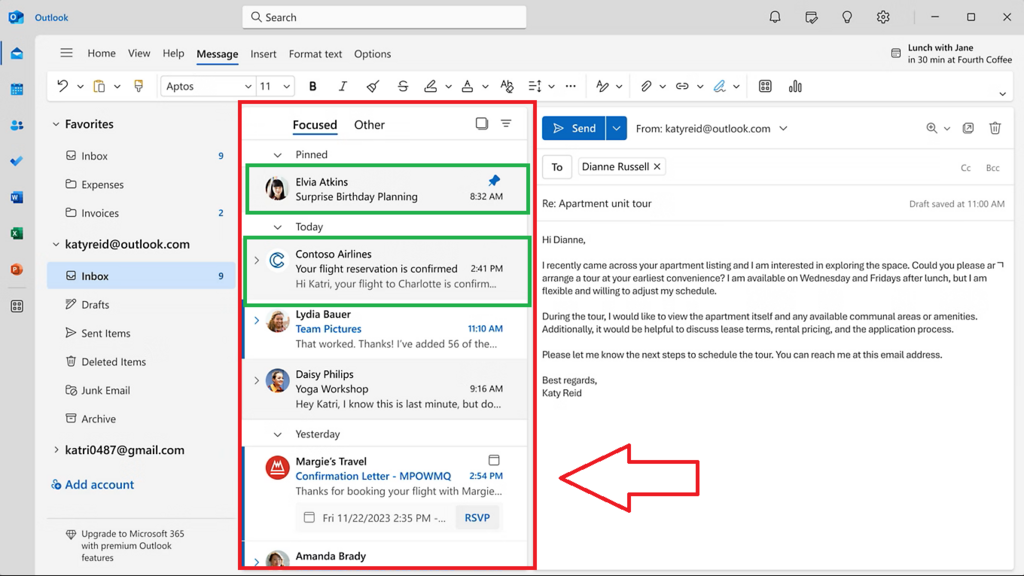Launch Word from the left app bar
Image resolution: width=1024 pixels, height=576 pixels.
click(x=17, y=197)
